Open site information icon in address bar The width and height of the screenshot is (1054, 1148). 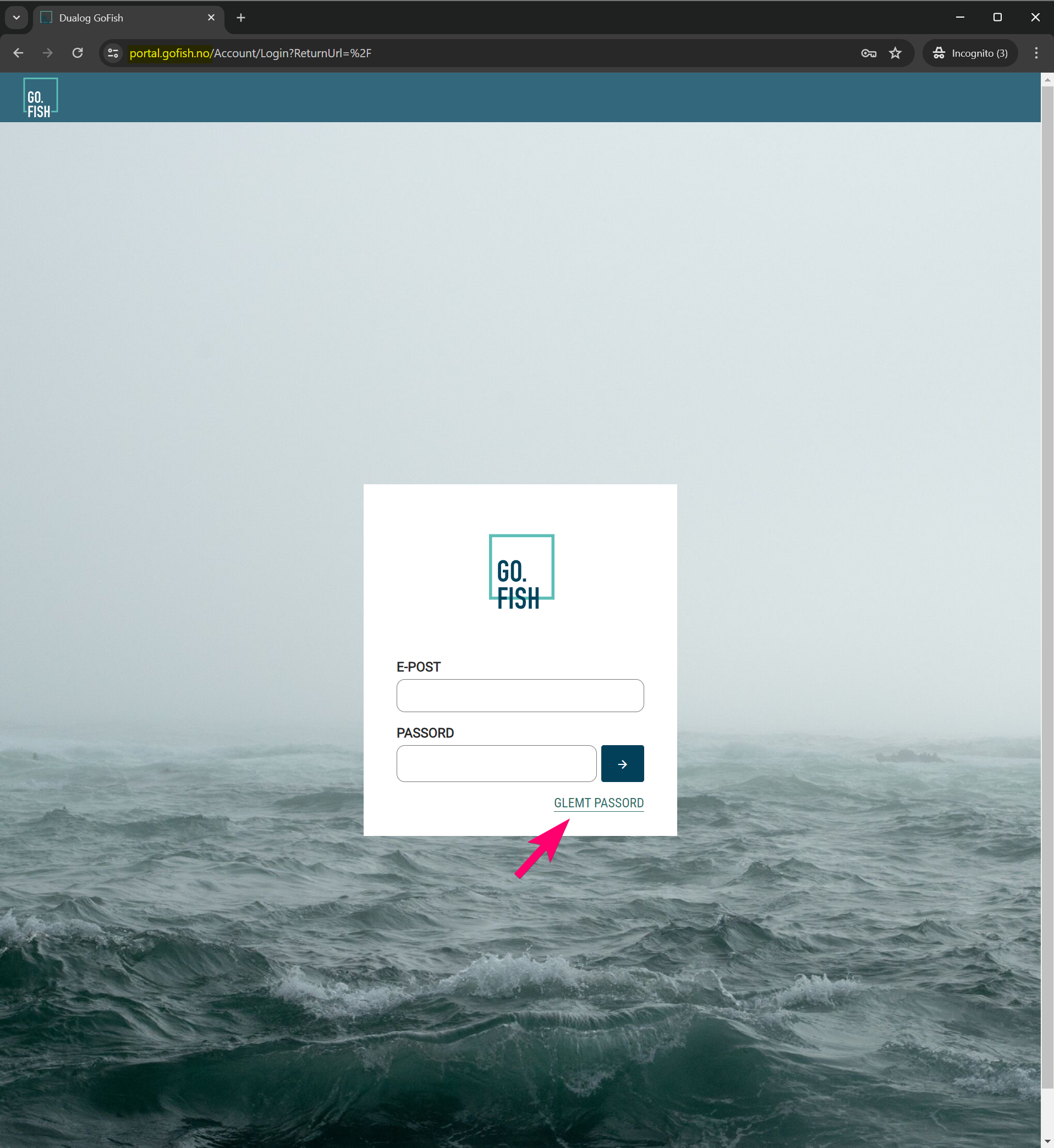pos(113,53)
